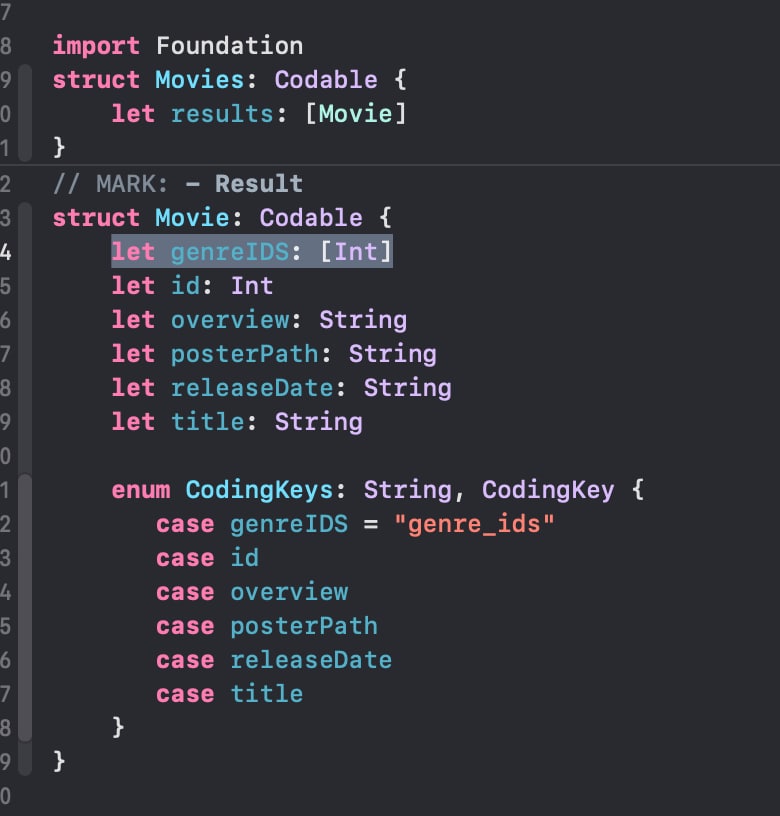
Task: Click 'let' keyword before results
Action: (133, 114)
